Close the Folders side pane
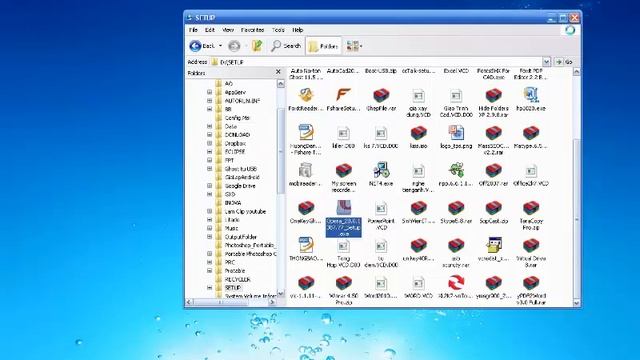This screenshot has height=360, width=640. 278,72
